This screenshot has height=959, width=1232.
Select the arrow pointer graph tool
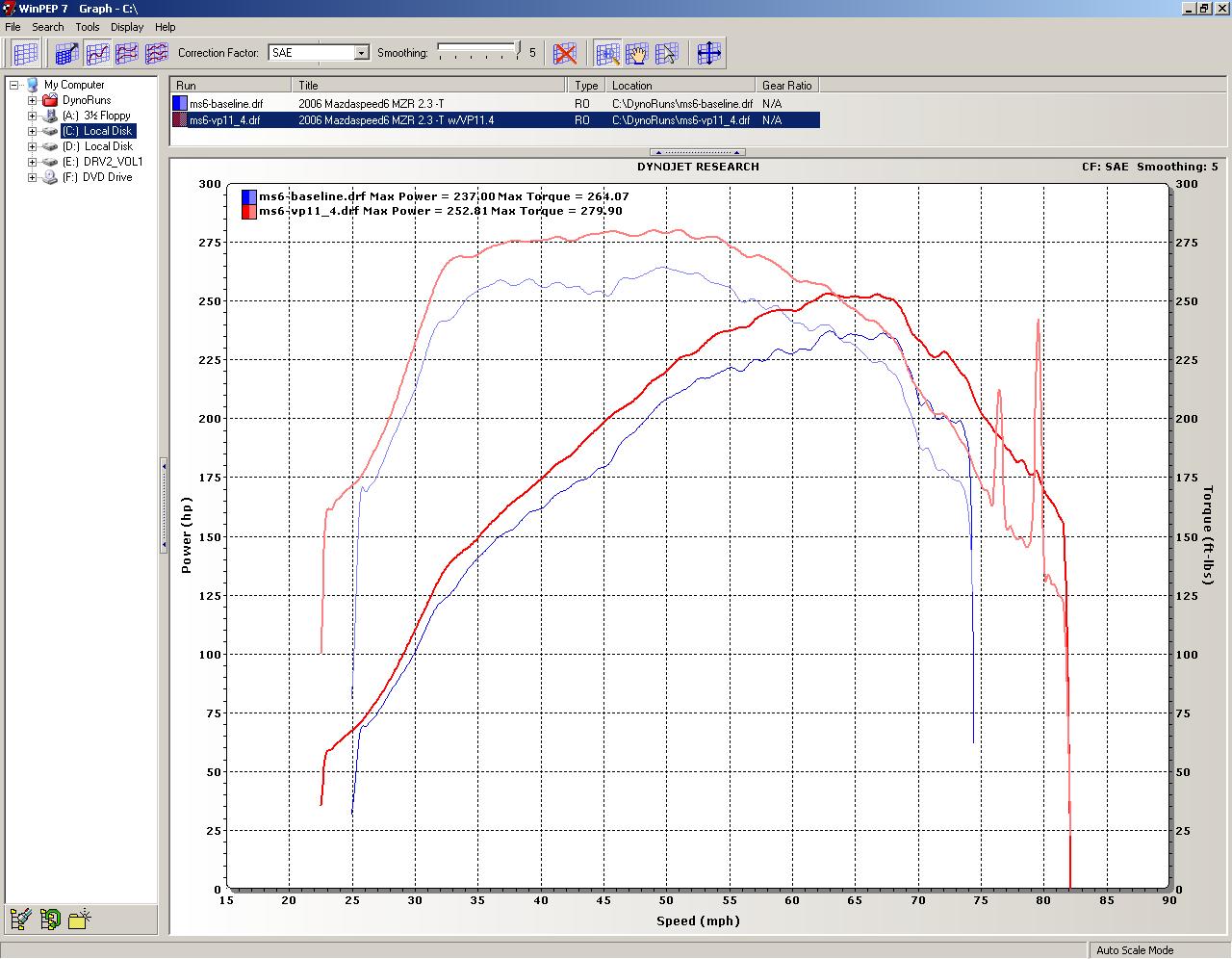pos(666,53)
